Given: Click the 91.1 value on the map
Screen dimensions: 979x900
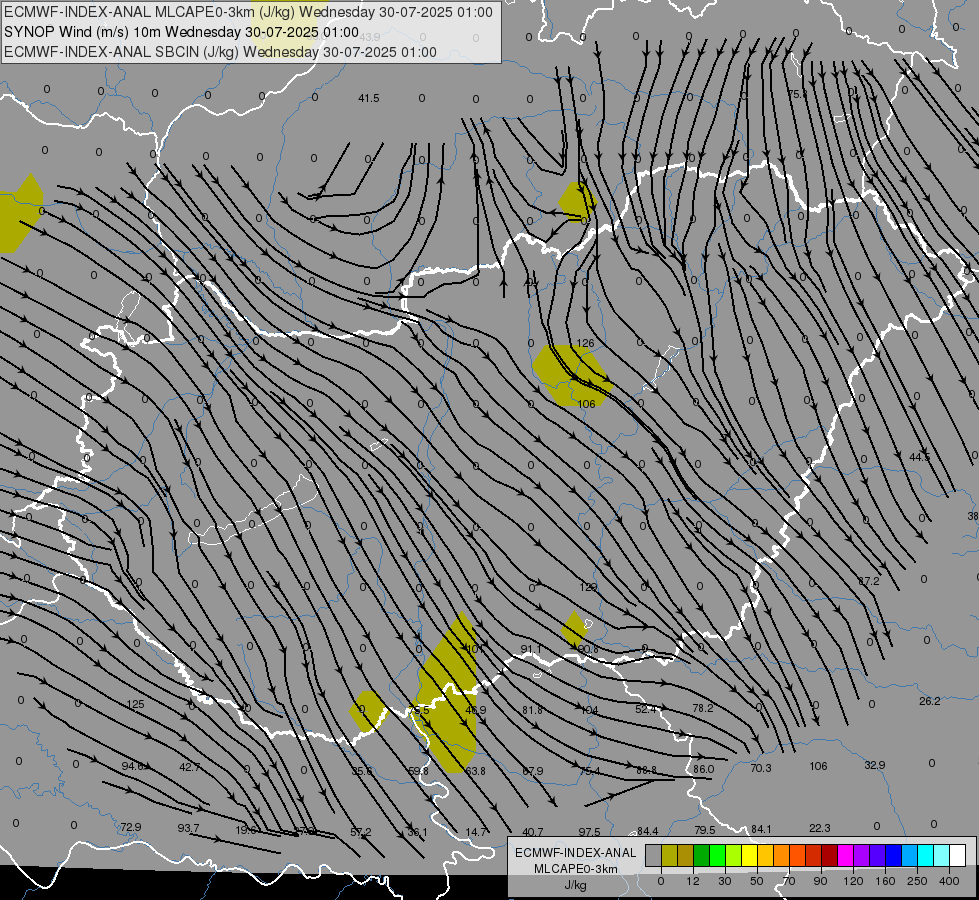Looking at the screenshot, I should click(x=531, y=650).
